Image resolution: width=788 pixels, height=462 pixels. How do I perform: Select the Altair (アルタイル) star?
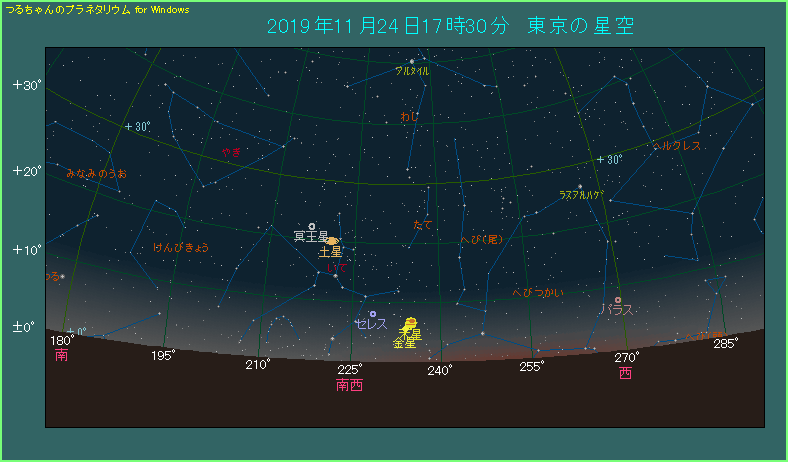pos(411,61)
